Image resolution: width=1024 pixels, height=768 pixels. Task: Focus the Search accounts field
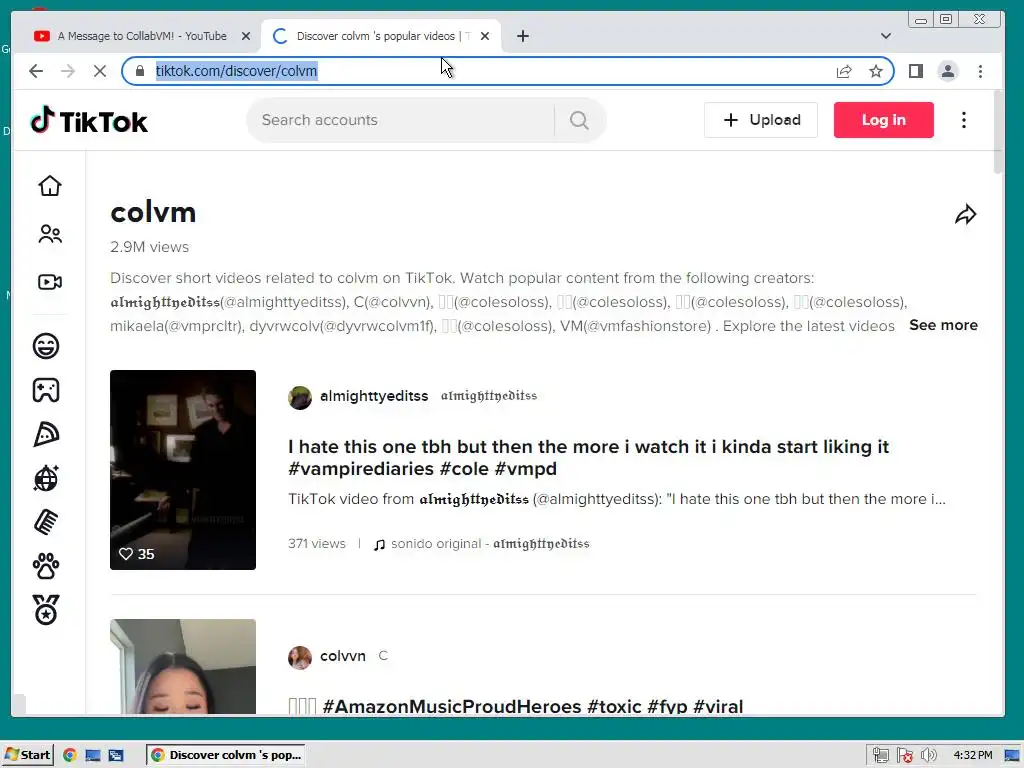400,120
